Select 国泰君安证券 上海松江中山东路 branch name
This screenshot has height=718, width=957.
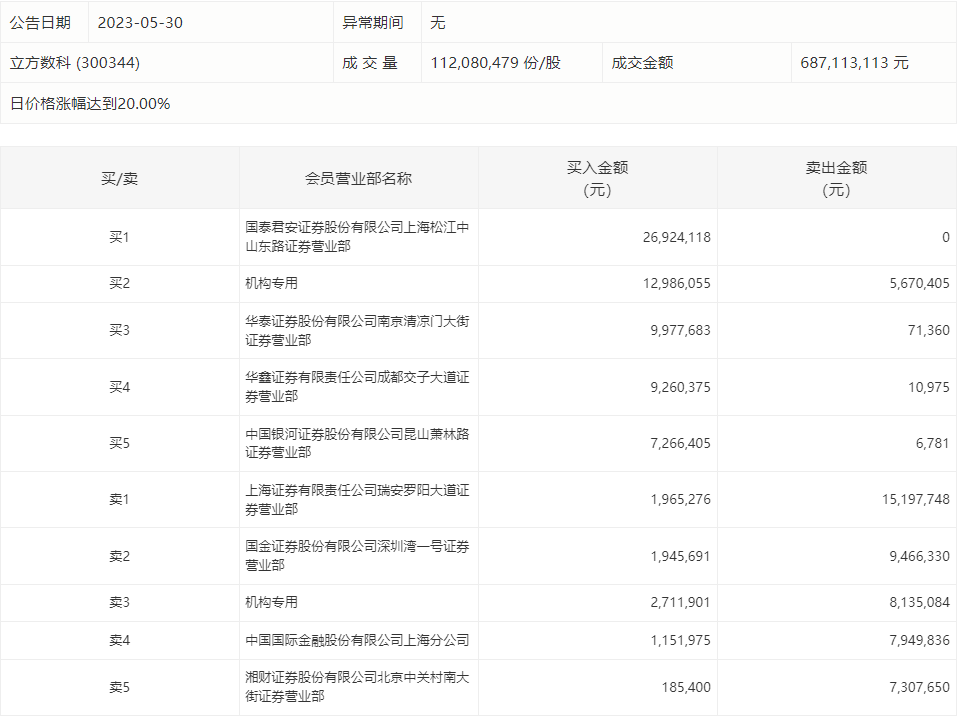pyautogui.click(x=357, y=237)
